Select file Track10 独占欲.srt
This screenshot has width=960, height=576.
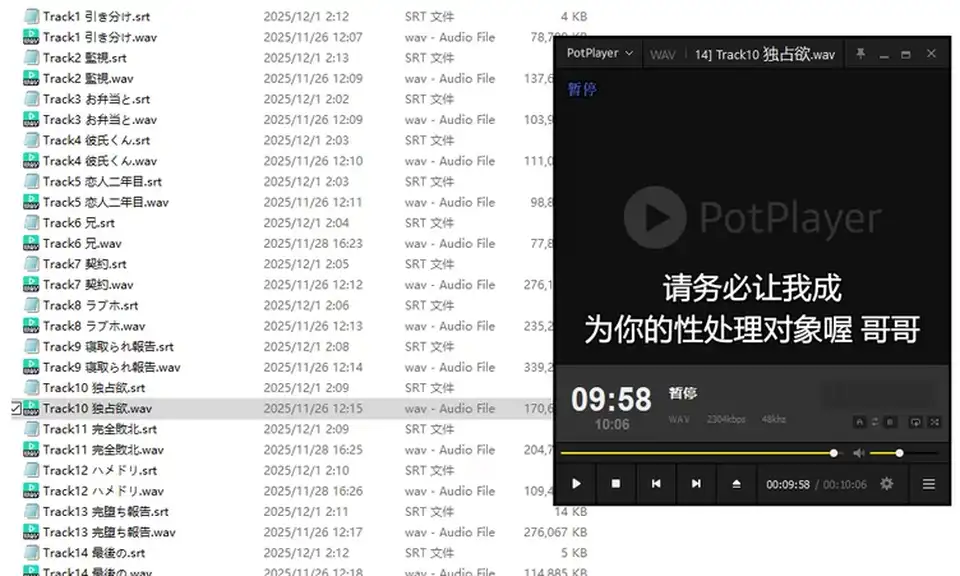94,388
